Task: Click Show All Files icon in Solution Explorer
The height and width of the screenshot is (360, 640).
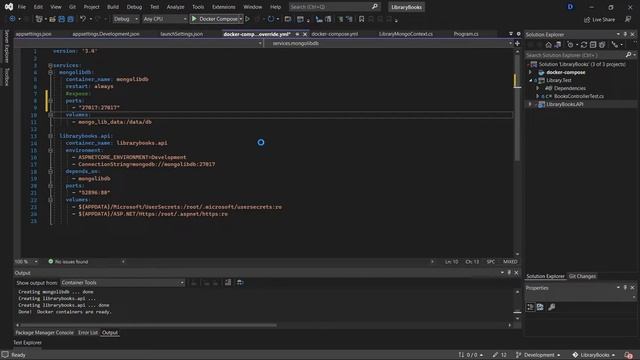Action: [602, 45]
